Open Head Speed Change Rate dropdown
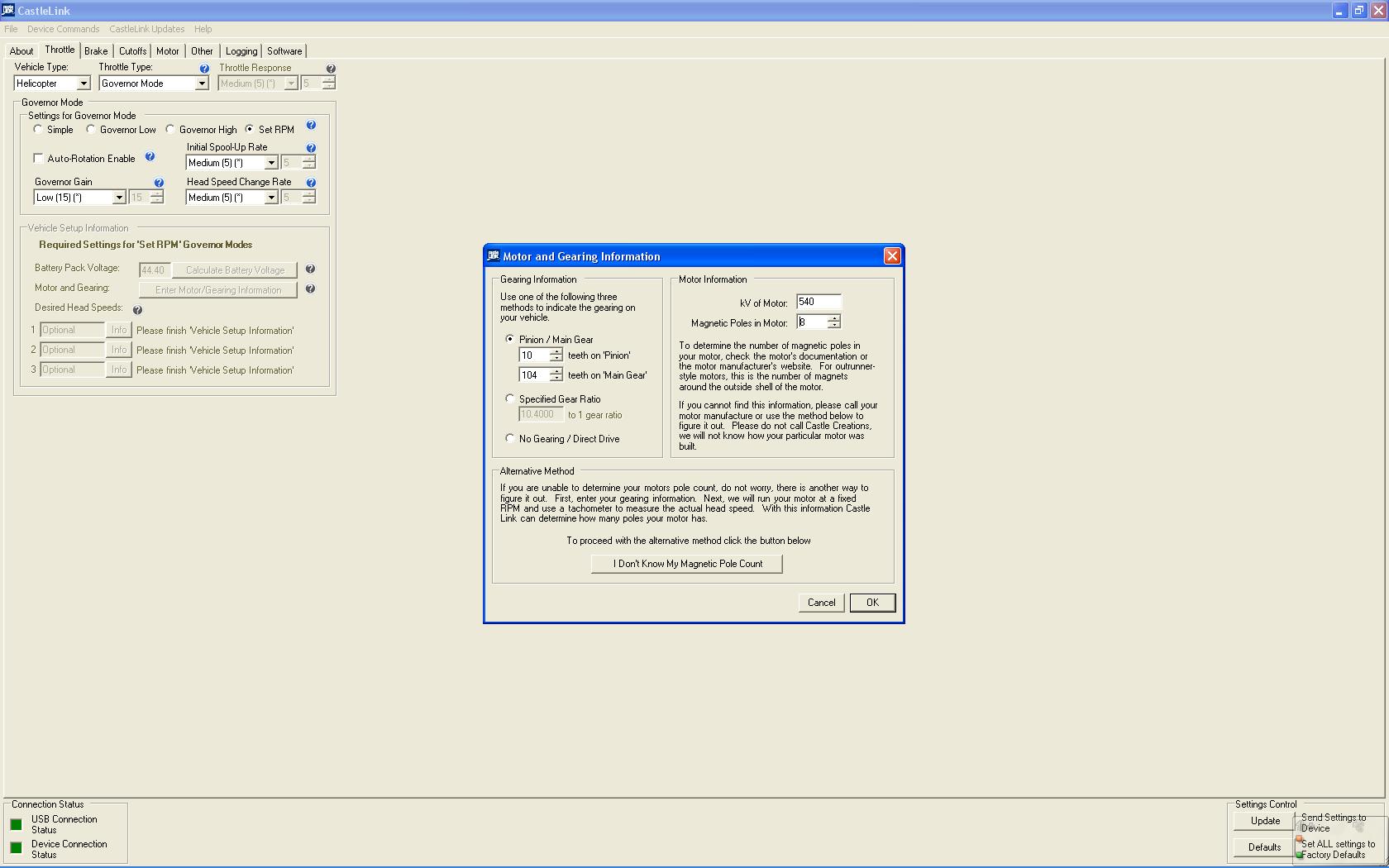 coord(270,198)
